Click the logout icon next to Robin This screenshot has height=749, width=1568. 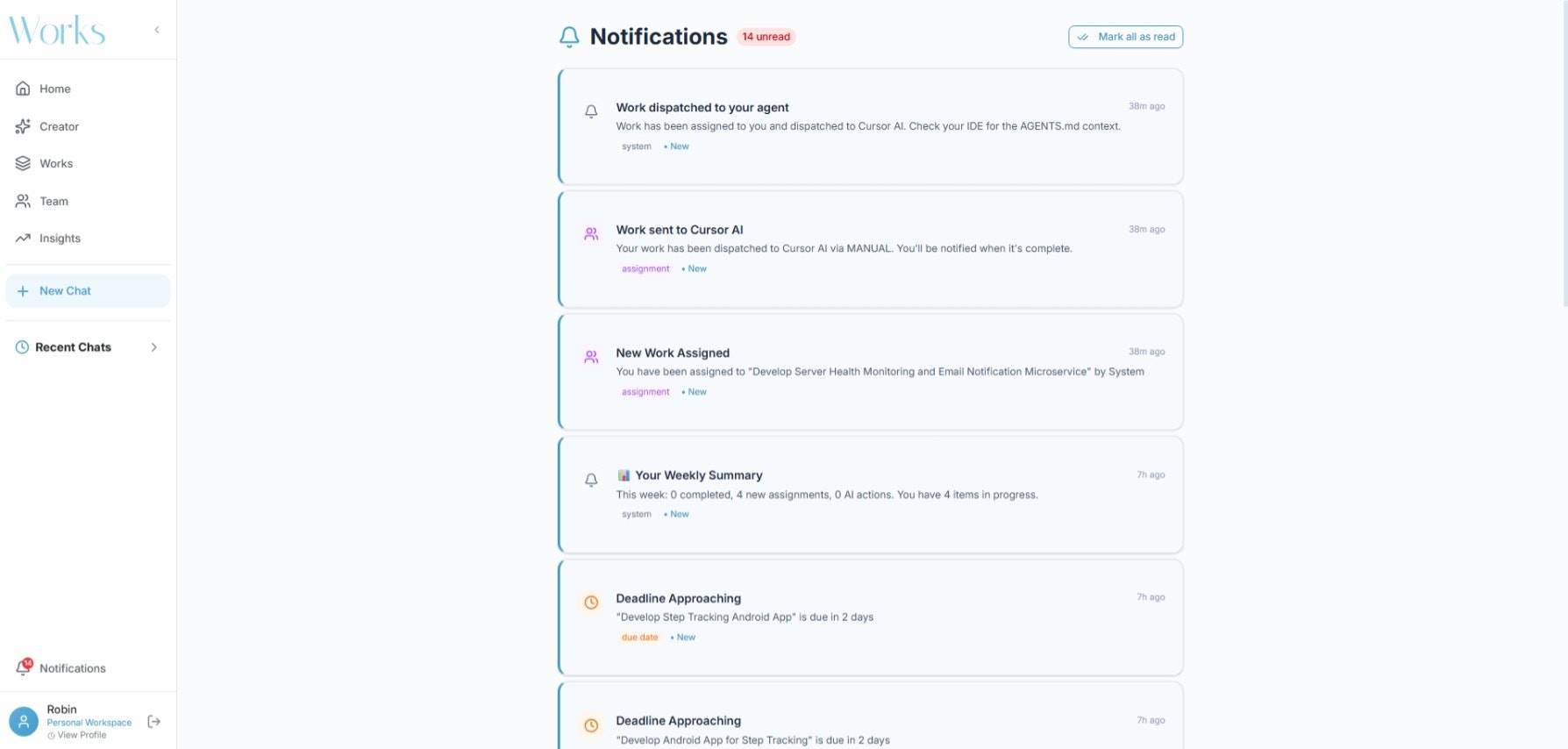coord(154,721)
